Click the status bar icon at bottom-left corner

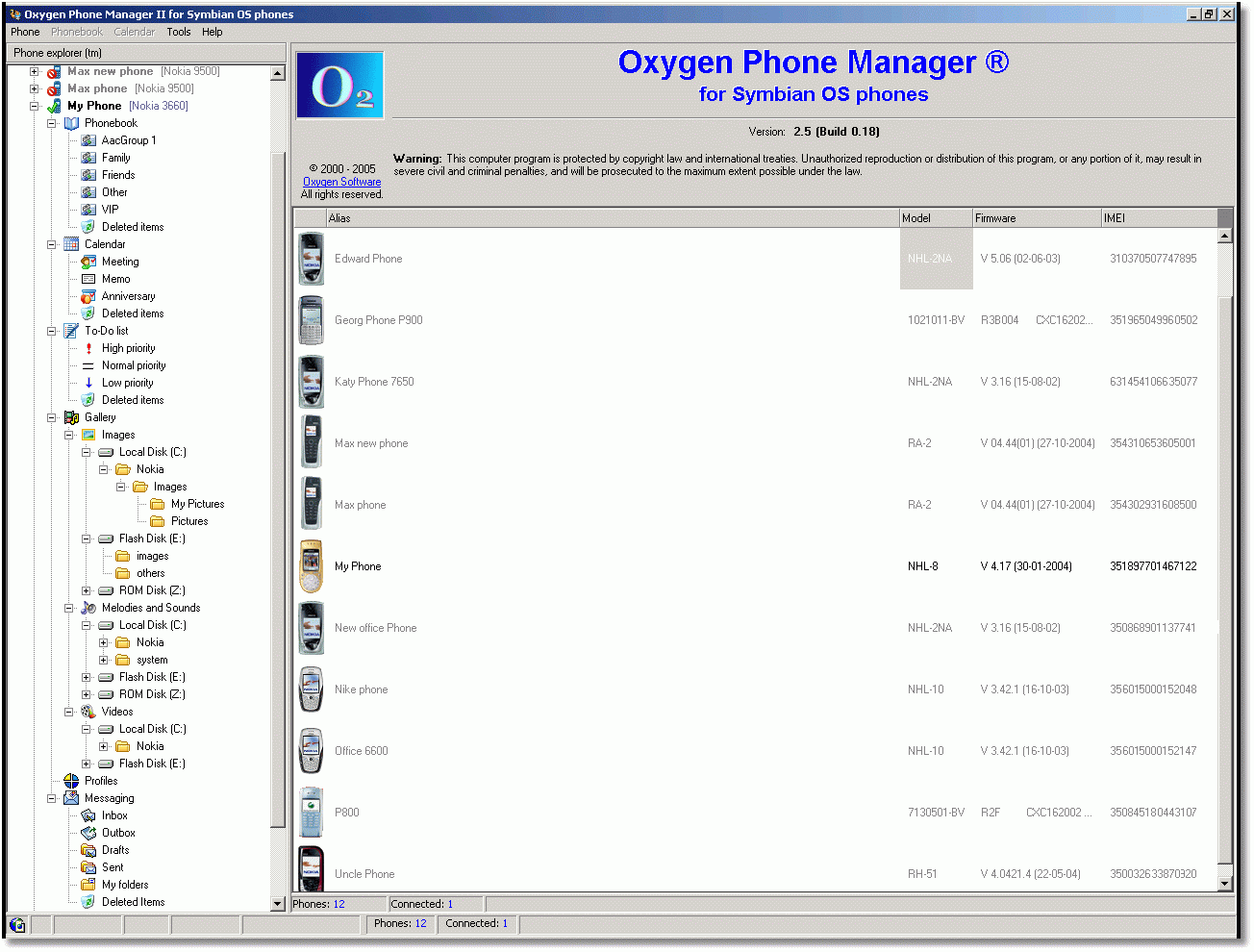pyautogui.click(x=17, y=925)
